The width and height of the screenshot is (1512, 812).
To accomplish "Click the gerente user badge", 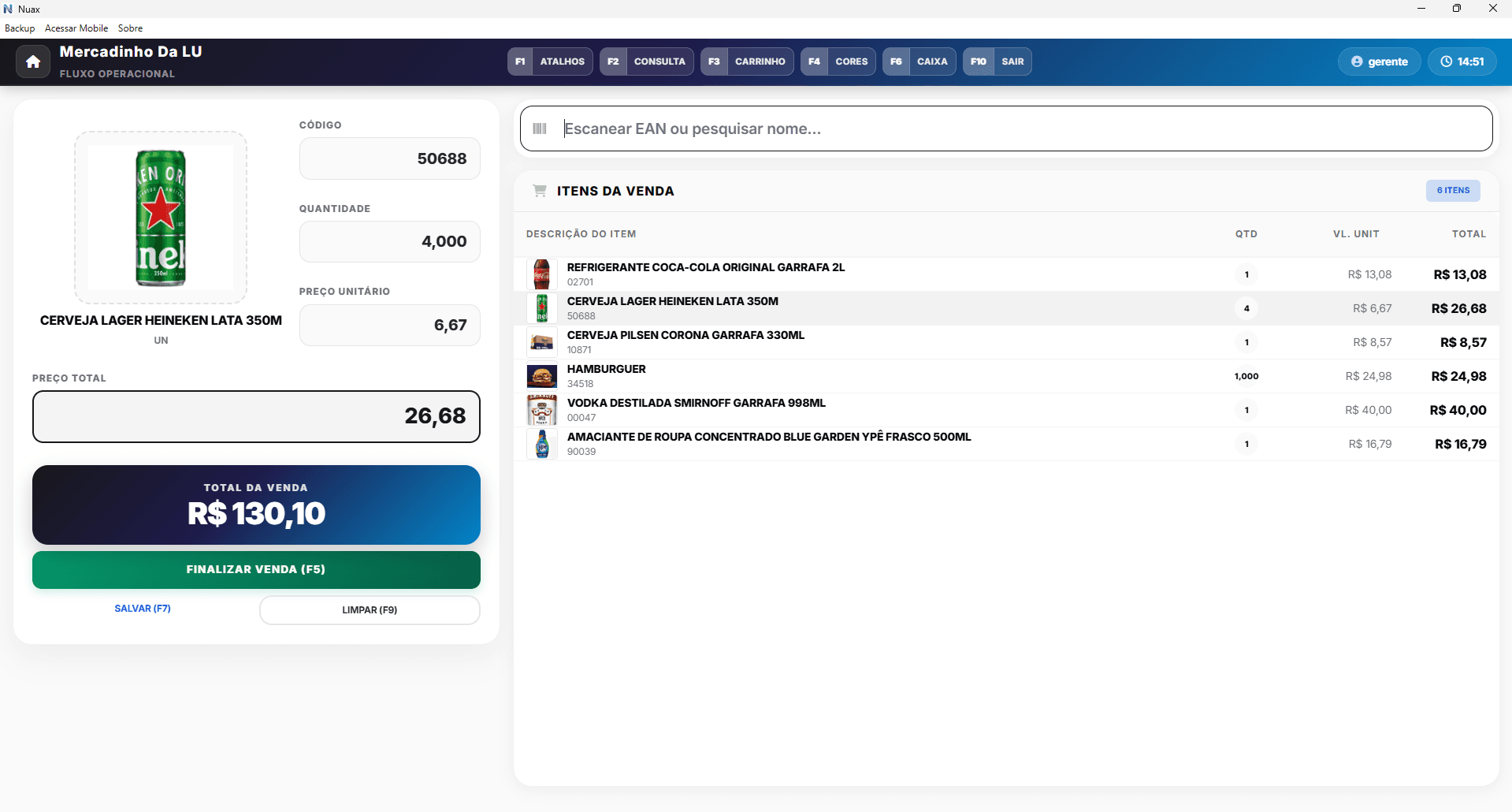I will tap(1380, 61).
